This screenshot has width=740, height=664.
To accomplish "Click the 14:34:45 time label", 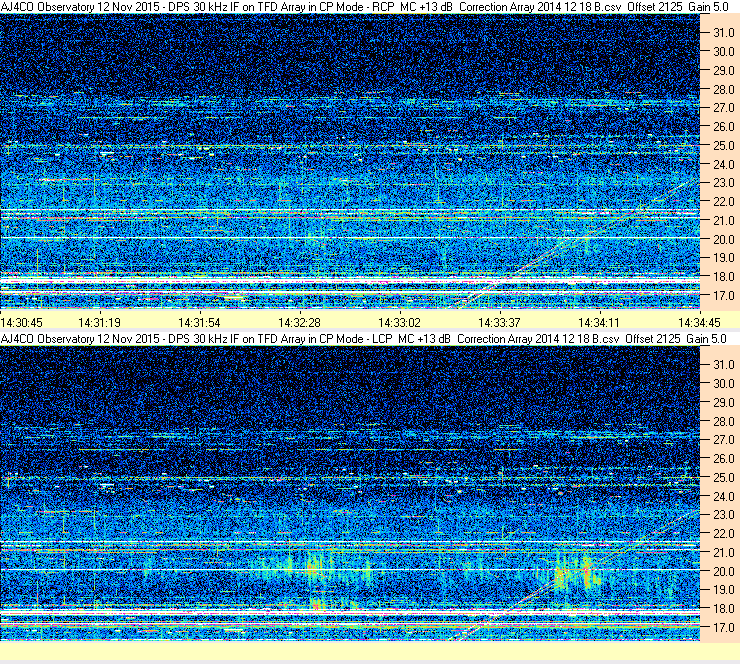I will 699,323.
